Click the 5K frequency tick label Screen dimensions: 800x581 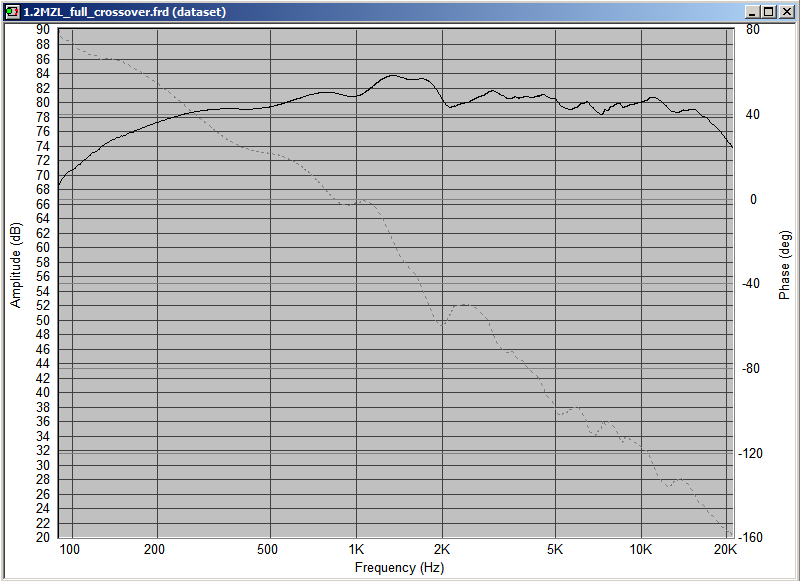tap(555, 549)
